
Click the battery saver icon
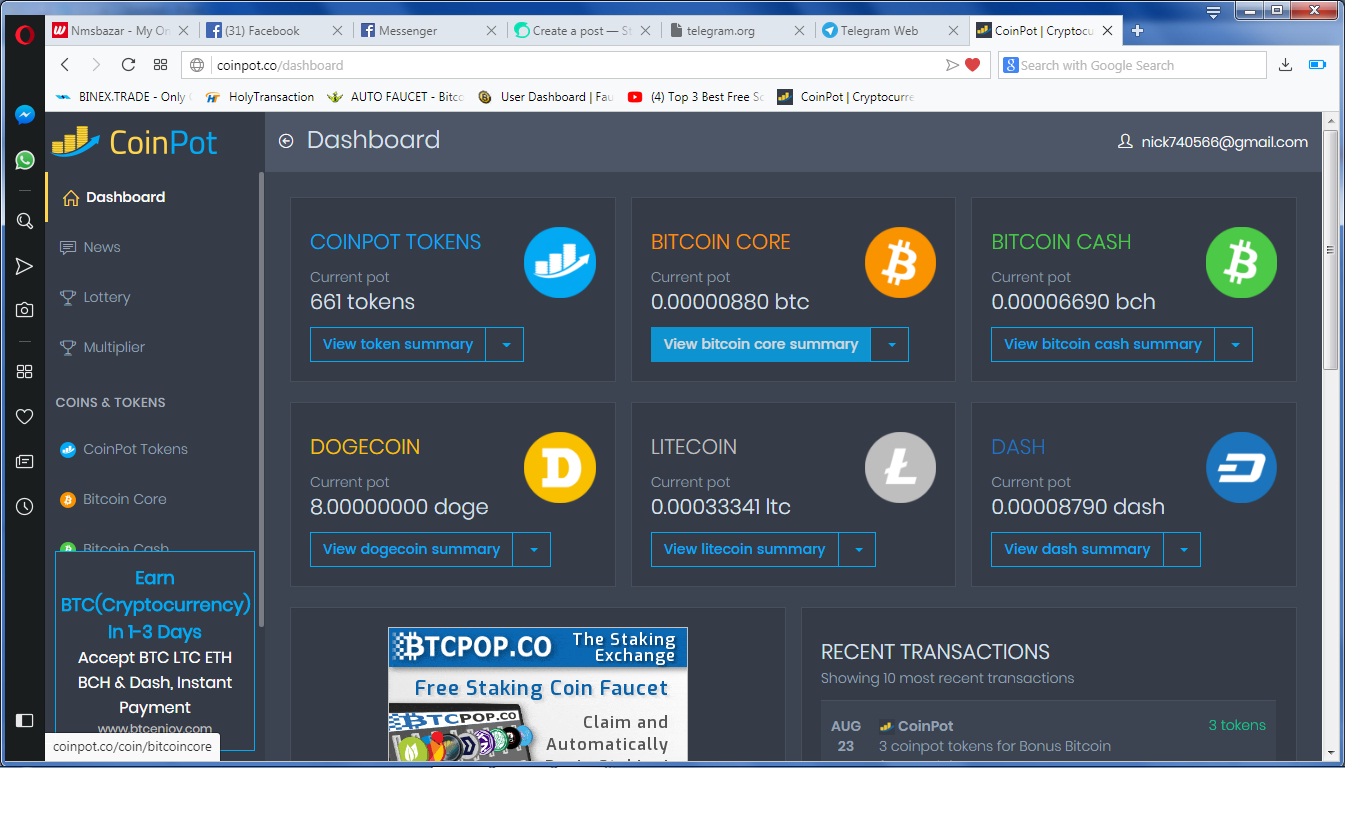coord(1317,65)
